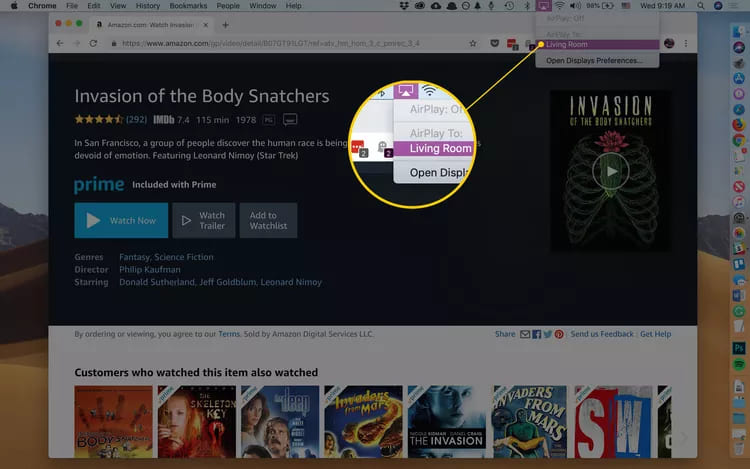
Task: Close the Amazon.com tab
Action: point(206,25)
